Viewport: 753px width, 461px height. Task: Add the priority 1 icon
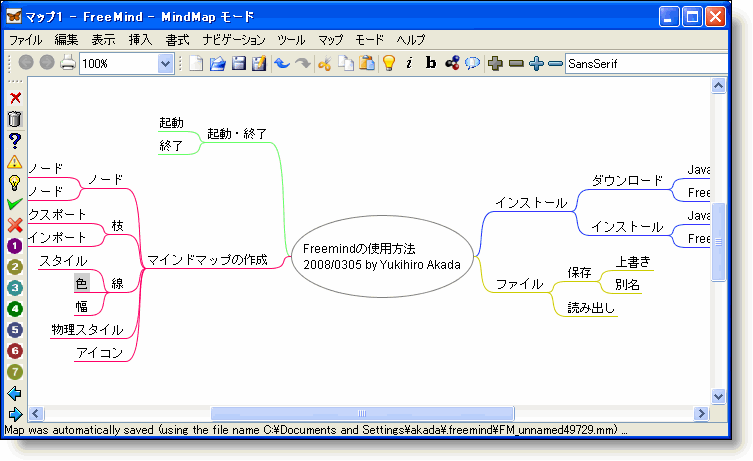pos(14,246)
